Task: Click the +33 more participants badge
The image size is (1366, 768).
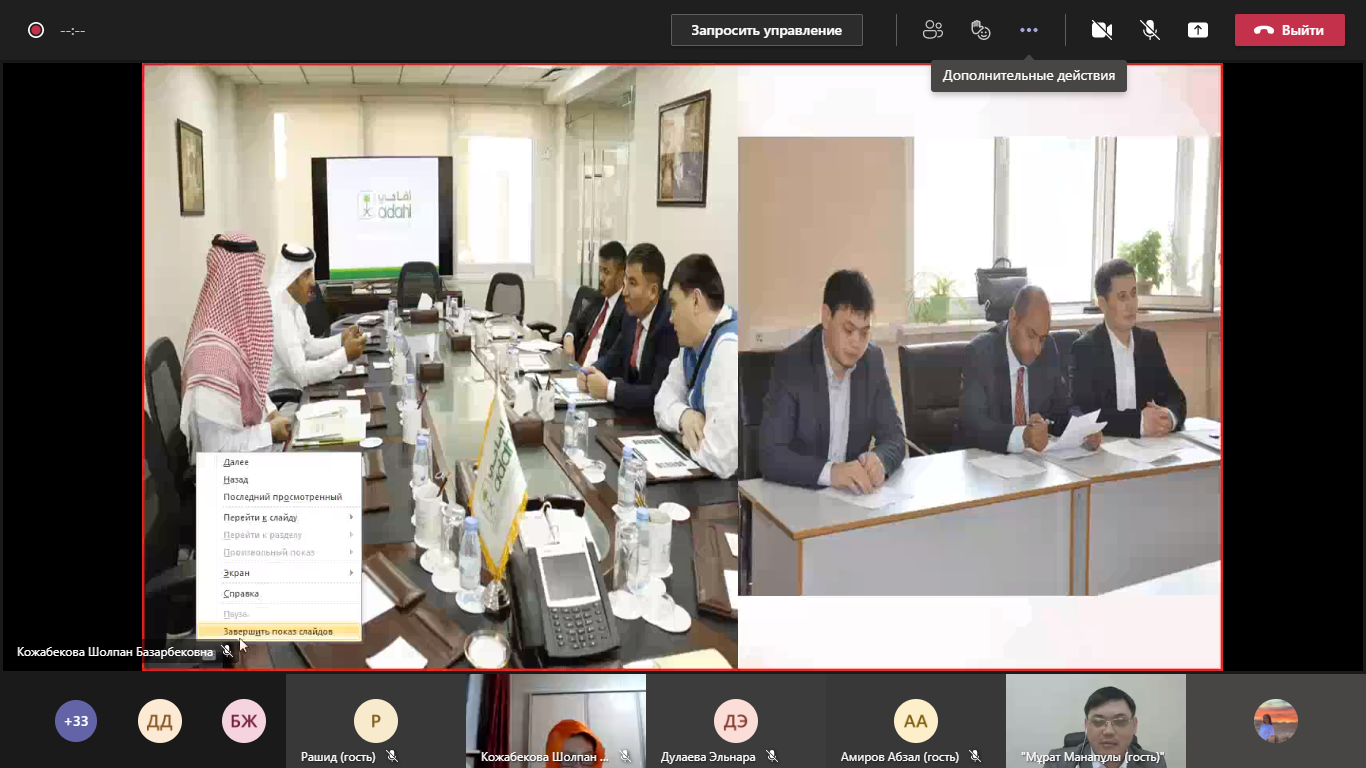Action: point(76,721)
